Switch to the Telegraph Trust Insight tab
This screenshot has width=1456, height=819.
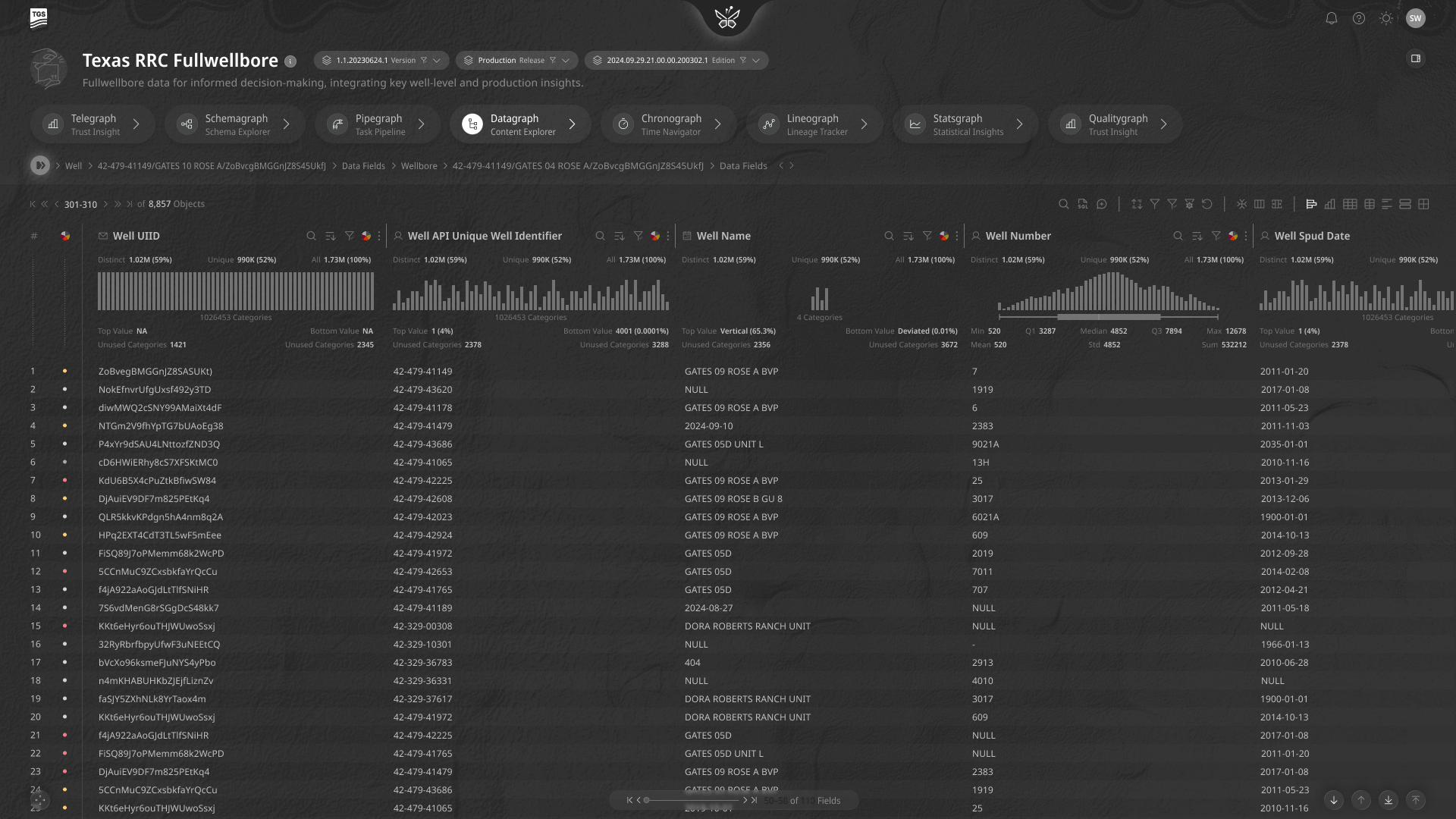coord(93,124)
